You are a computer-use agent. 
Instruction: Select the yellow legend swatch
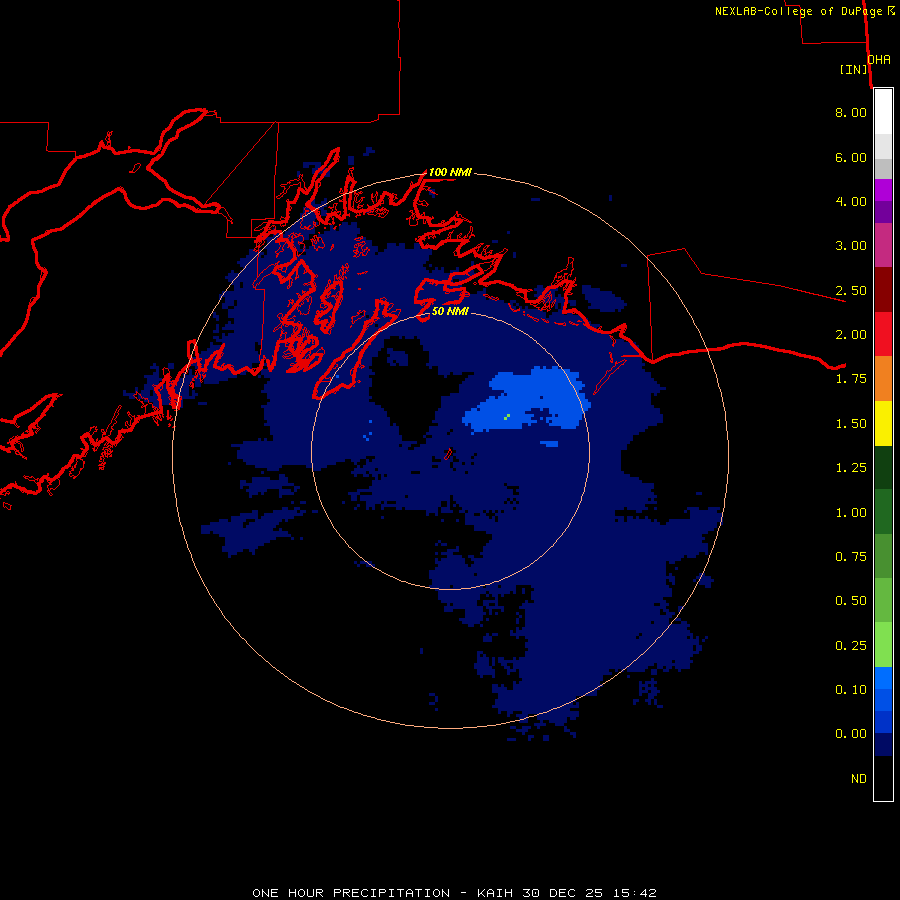(x=883, y=423)
